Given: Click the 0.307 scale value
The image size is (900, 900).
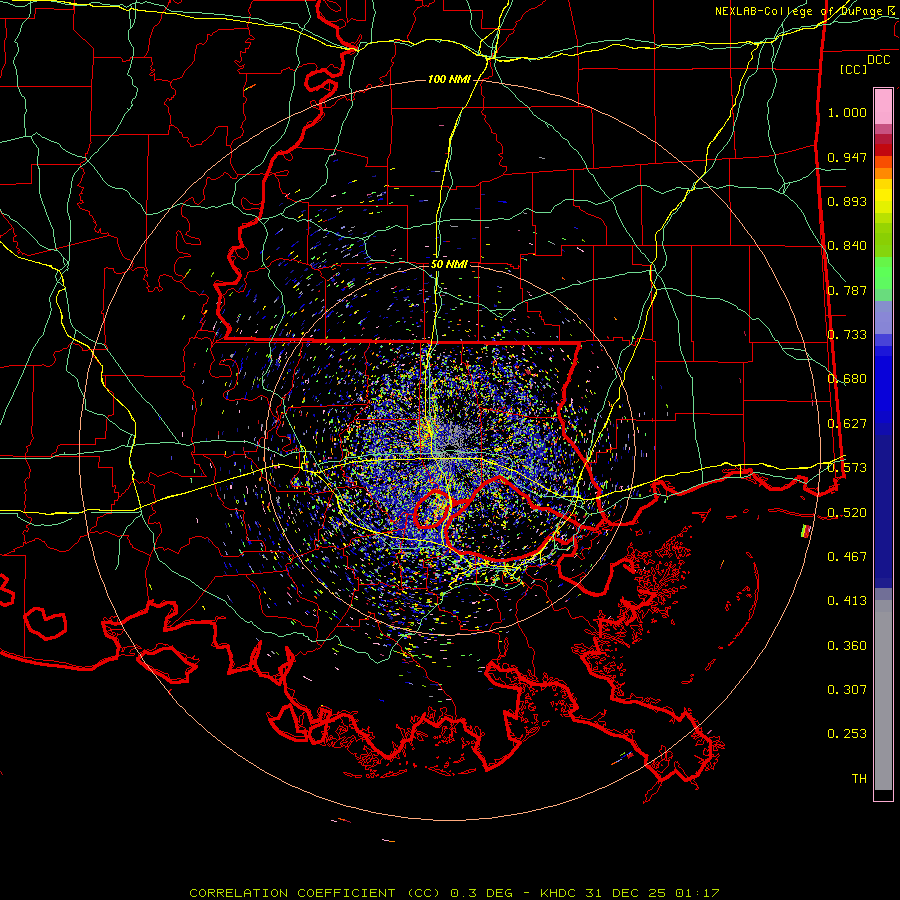Looking at the screenshot, I should (x=847, y=690).
